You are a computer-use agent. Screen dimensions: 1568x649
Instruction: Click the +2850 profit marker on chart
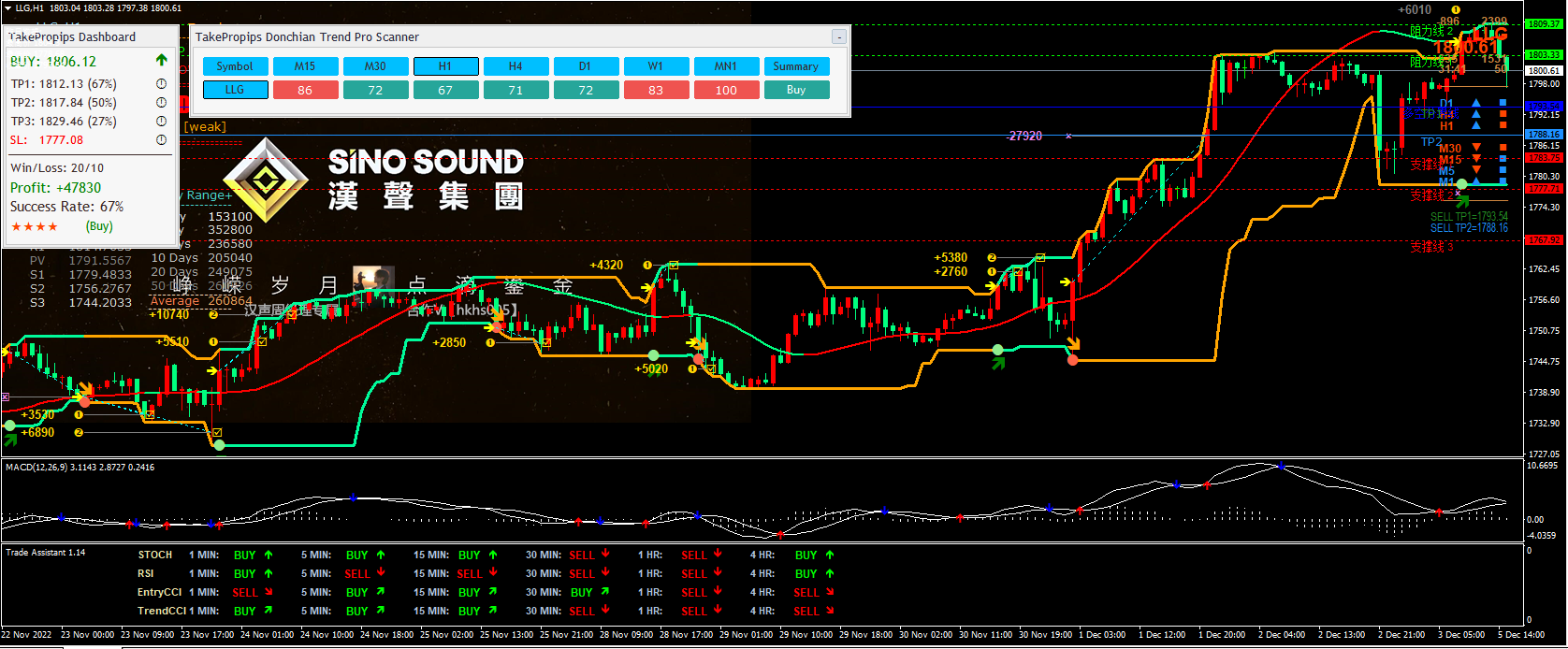coord(449,342)
